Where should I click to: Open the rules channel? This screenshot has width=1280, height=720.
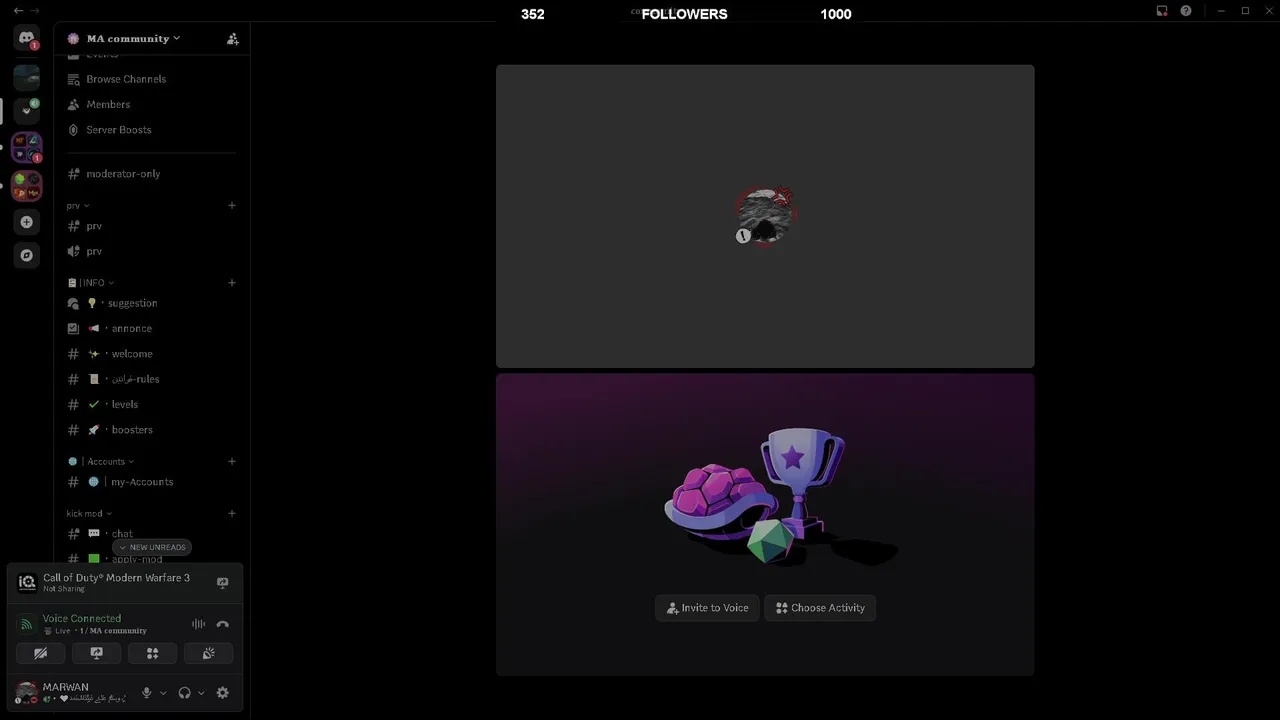click(150, 379)
